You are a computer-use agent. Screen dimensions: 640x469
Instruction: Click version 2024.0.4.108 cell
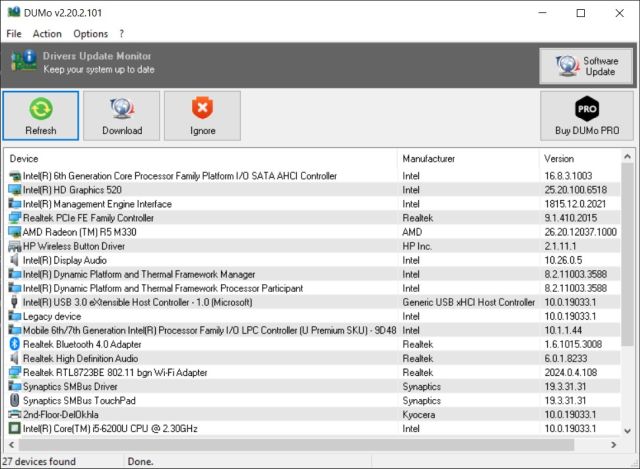pos(571,372)
